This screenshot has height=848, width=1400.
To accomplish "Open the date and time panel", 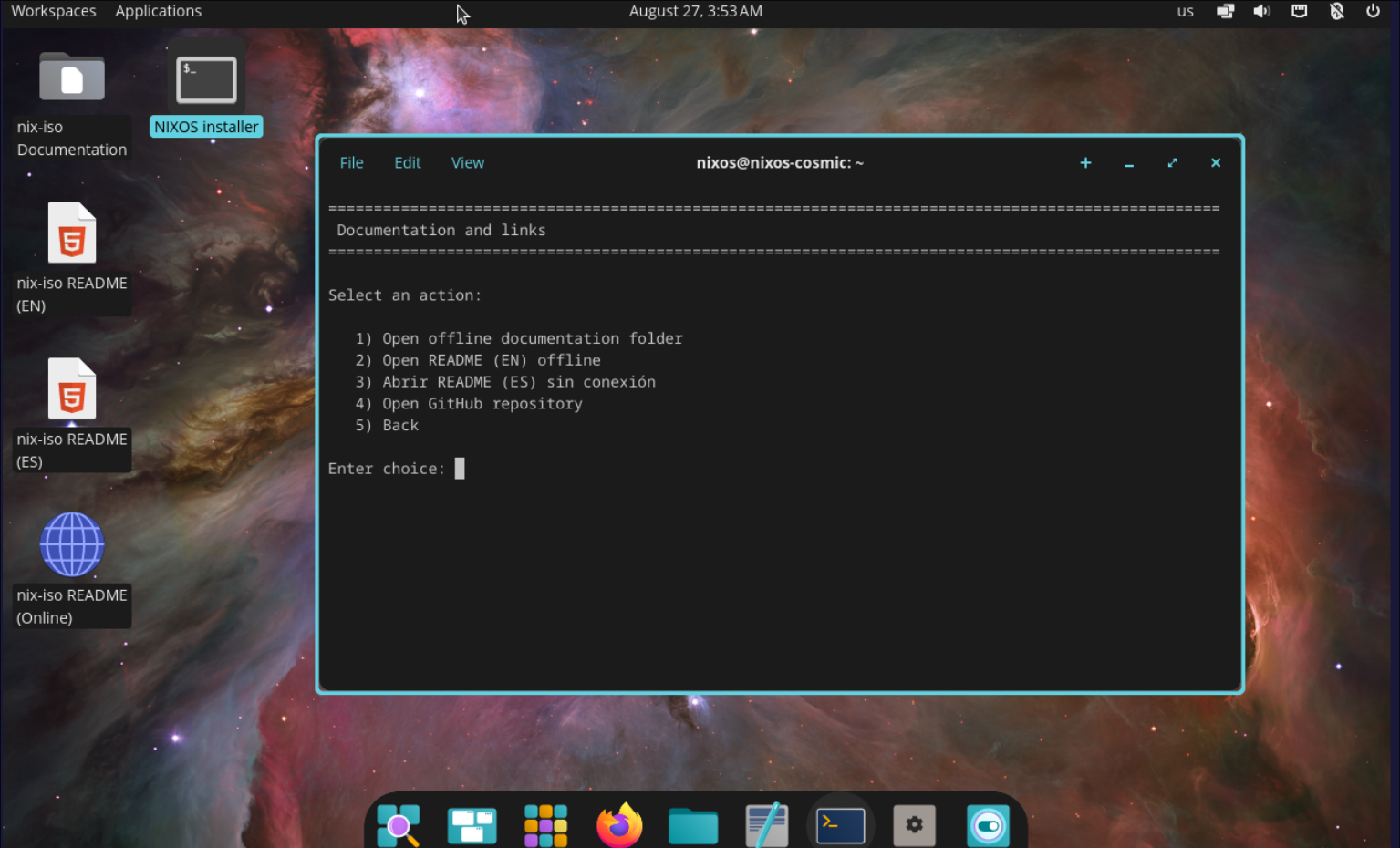I will (x=696, y=11).
